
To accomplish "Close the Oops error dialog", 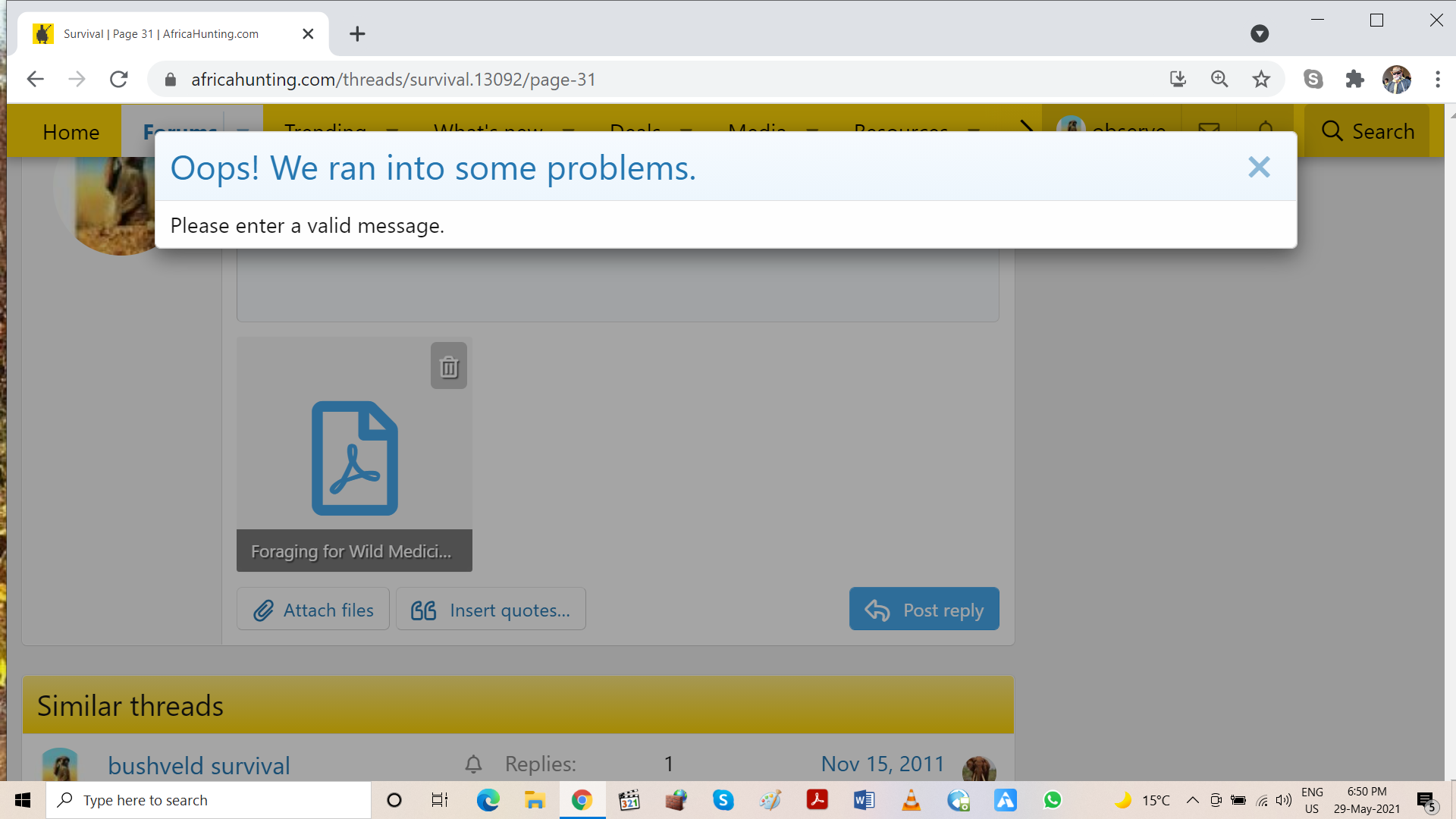I will (1259, 167).
